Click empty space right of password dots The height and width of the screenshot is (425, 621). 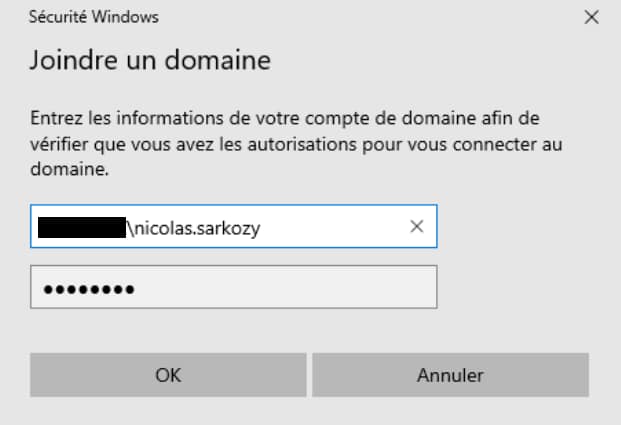(300, 288)
